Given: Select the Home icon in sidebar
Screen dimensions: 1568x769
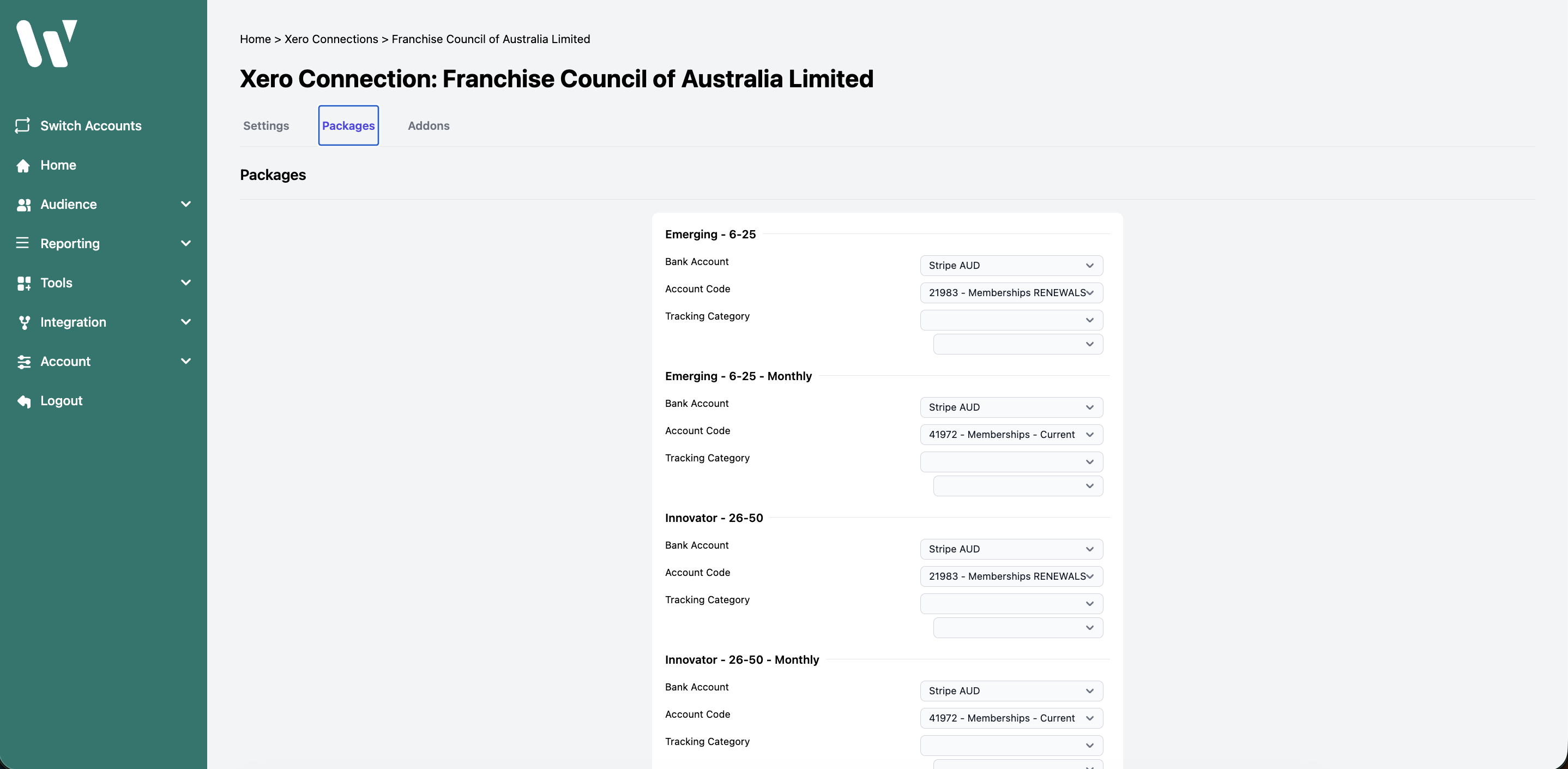Looking at the screenshot, I should point(23,165).
